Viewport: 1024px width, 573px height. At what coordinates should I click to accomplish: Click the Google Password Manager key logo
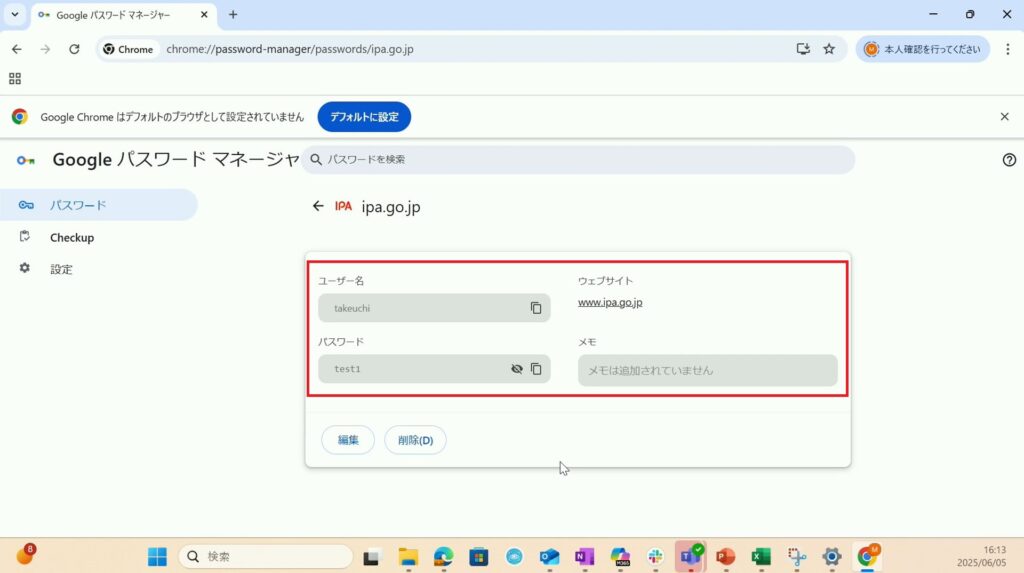[x=25, y=160]
